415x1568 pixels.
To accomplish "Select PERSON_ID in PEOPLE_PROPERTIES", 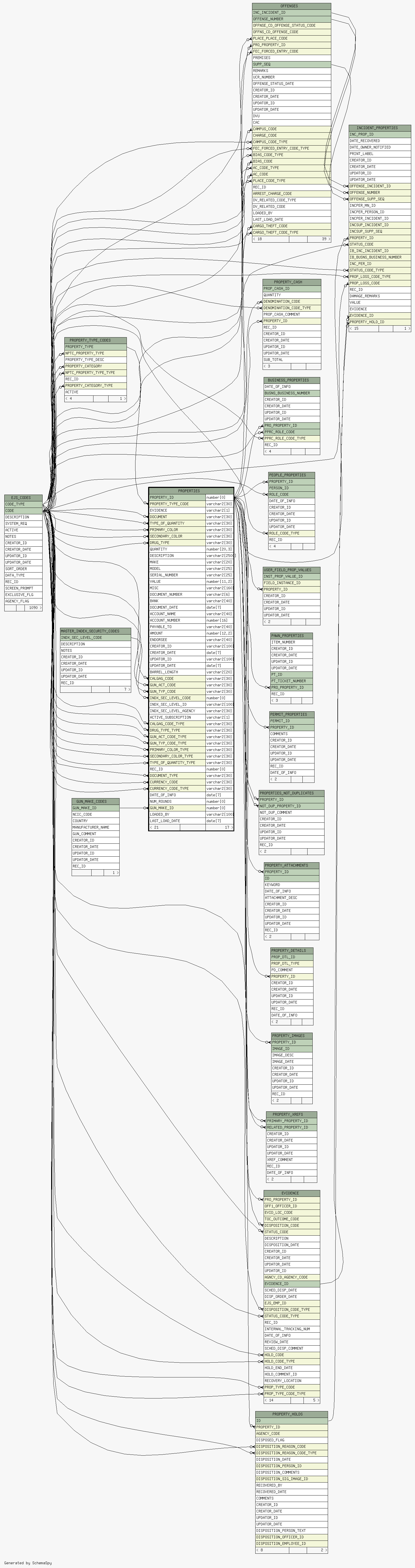I will pos(291,488).
